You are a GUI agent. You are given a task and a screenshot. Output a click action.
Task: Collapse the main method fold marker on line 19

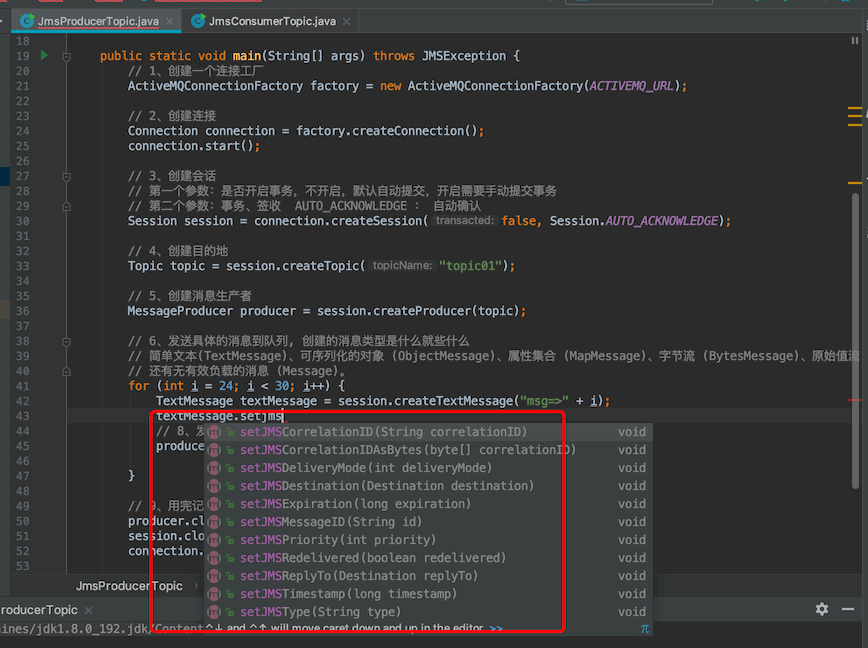[66, 56]
